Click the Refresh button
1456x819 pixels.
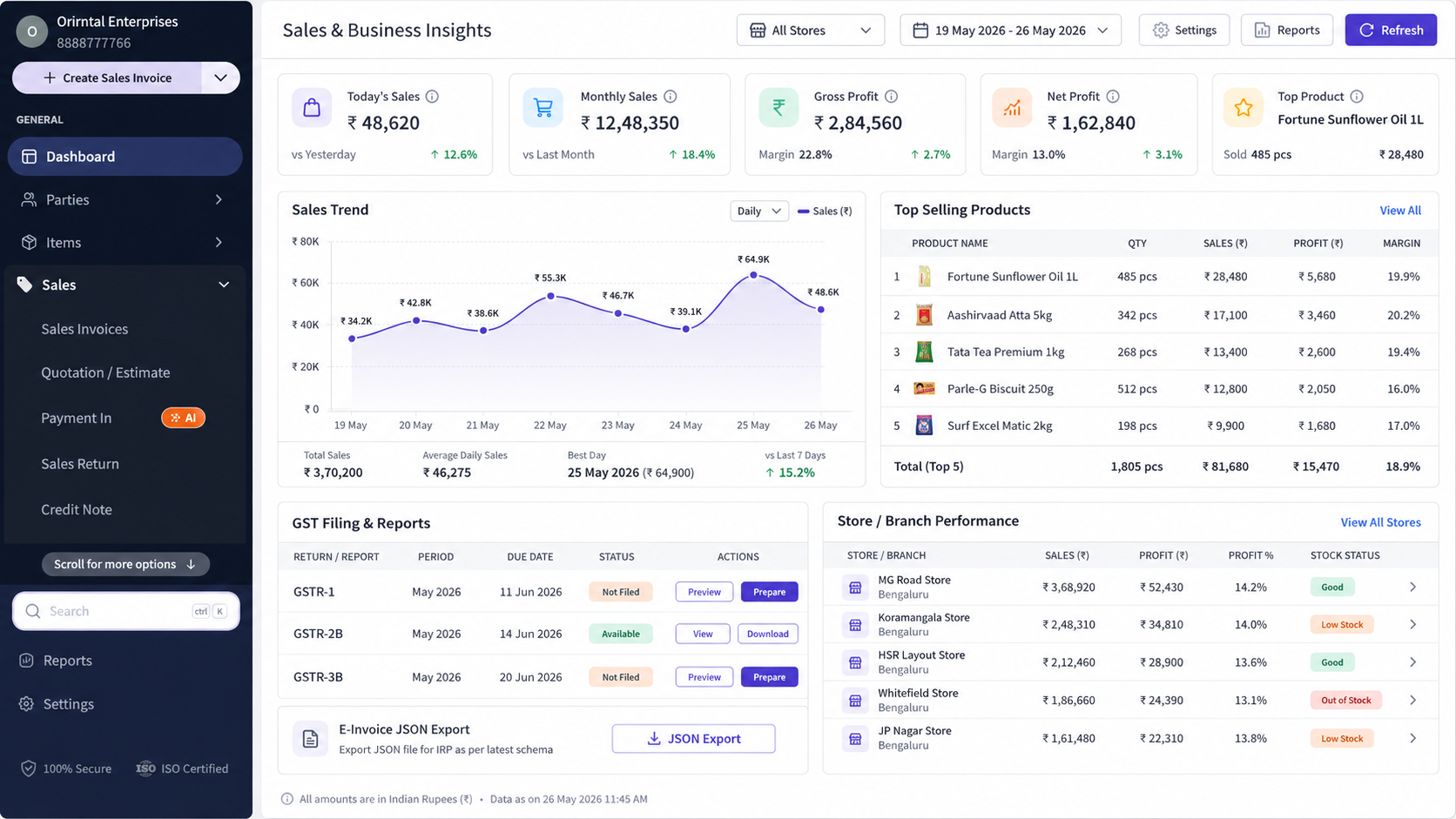(x=1391, y=30)
